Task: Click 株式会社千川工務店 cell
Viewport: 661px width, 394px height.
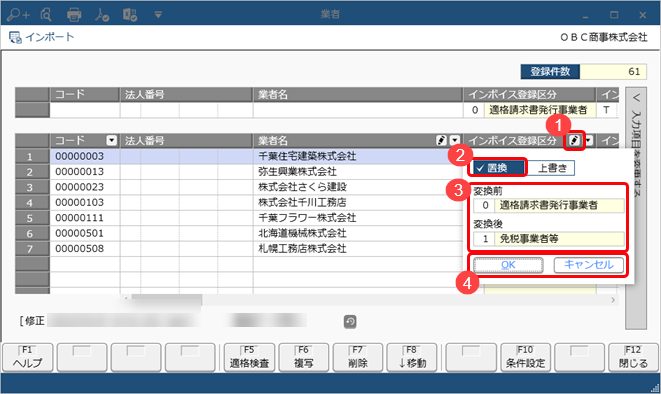Action: click(x=357, y=203)
